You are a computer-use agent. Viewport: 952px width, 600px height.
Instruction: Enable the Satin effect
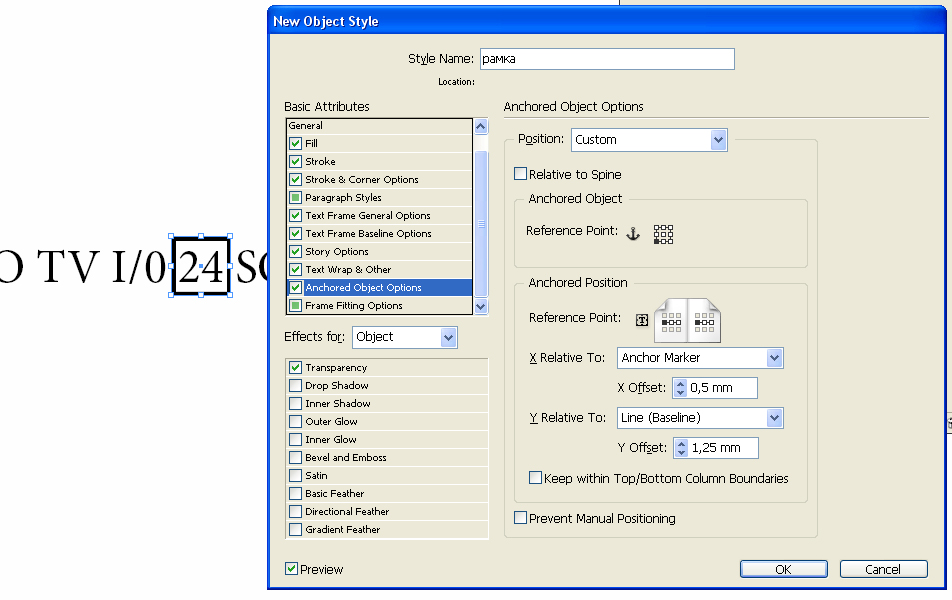[x=296, y=476]
